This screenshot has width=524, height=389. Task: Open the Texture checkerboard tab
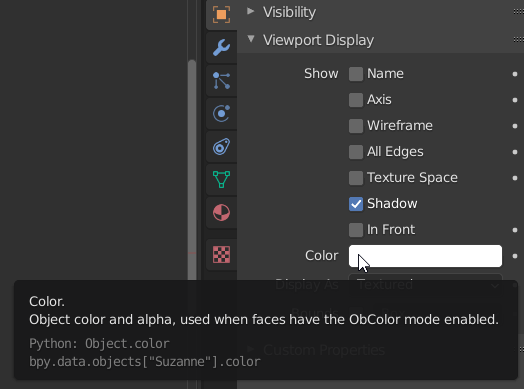pos(221,254)
